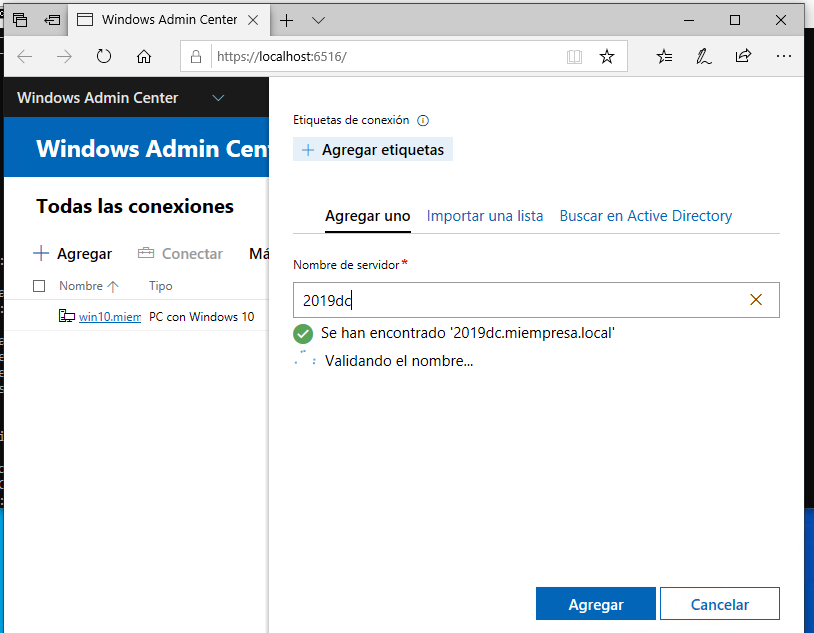Switch to Importar una lista tab

point(485,216)
